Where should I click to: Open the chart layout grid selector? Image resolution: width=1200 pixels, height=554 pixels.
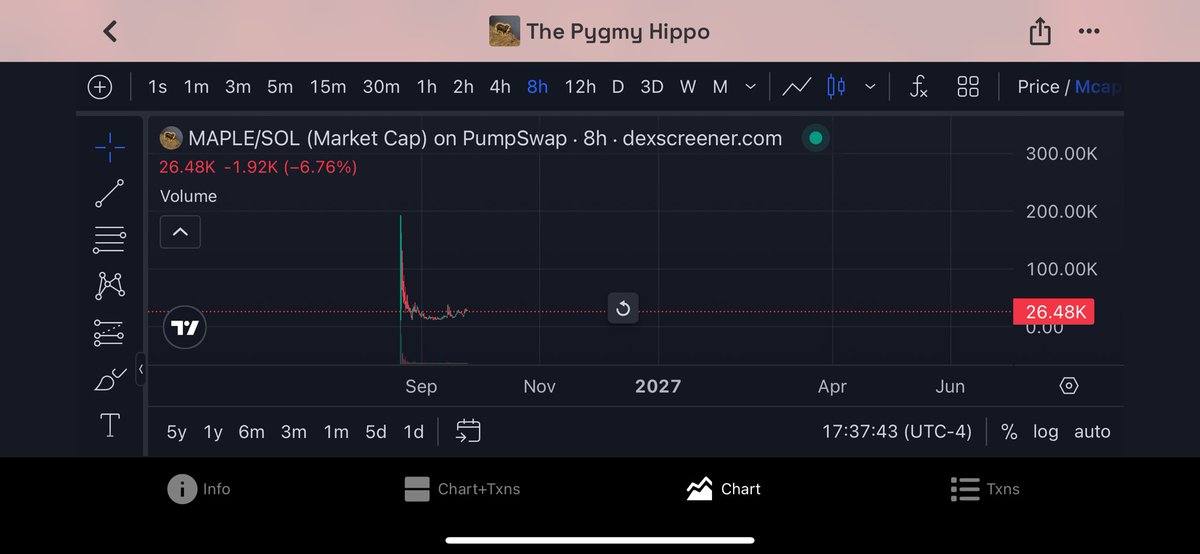point(968,87)
